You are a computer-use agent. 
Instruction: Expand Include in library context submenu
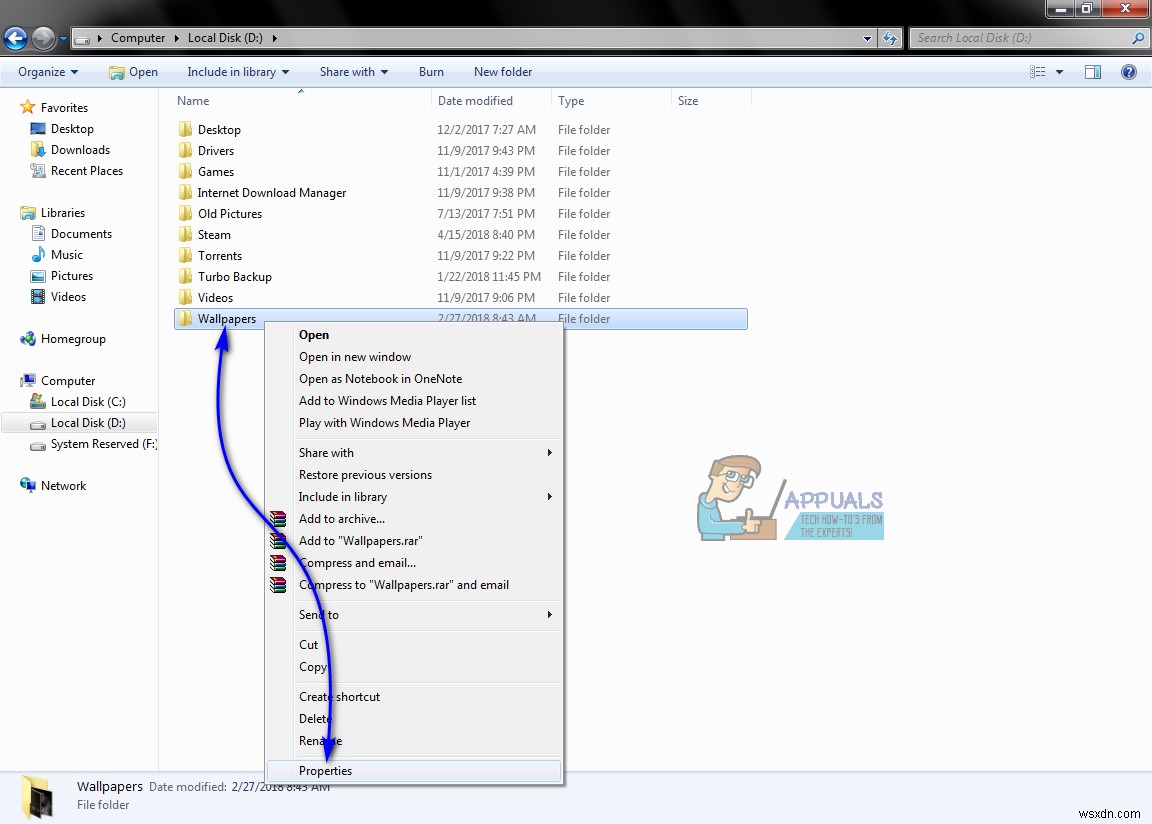click(x=414, y=497)
